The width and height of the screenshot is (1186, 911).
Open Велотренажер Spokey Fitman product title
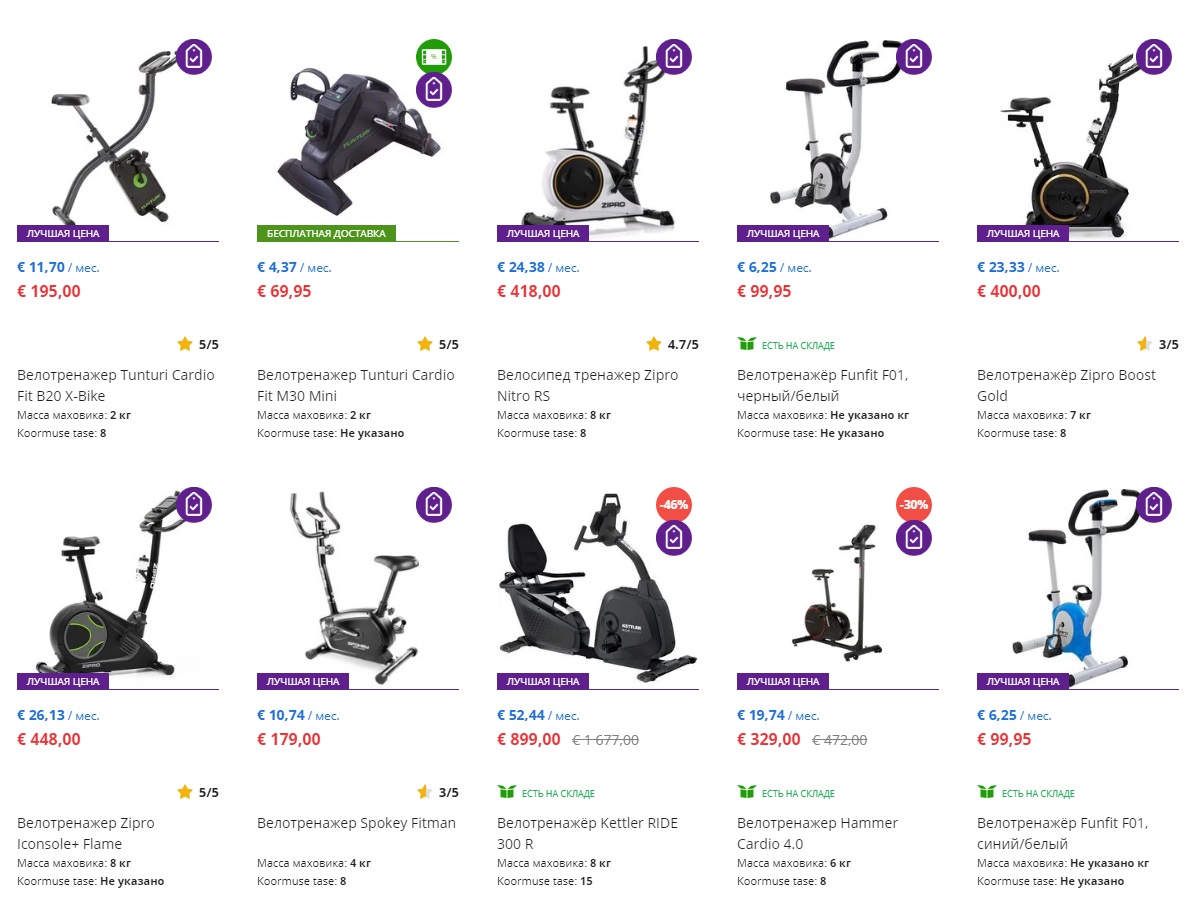(356, 823)
